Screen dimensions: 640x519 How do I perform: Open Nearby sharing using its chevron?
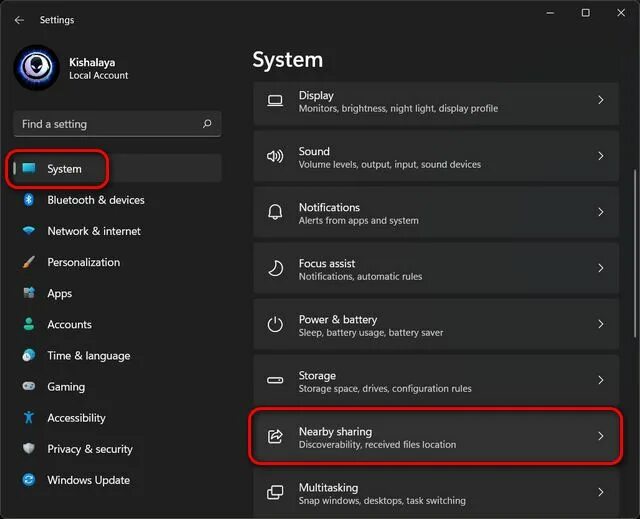tap(600, 436)
